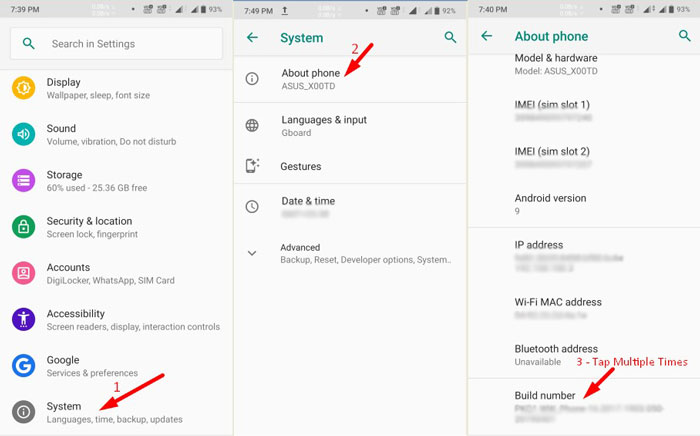Tap About phone info icon
Viewport: 700px width, 436px height.
click(252, 79)
